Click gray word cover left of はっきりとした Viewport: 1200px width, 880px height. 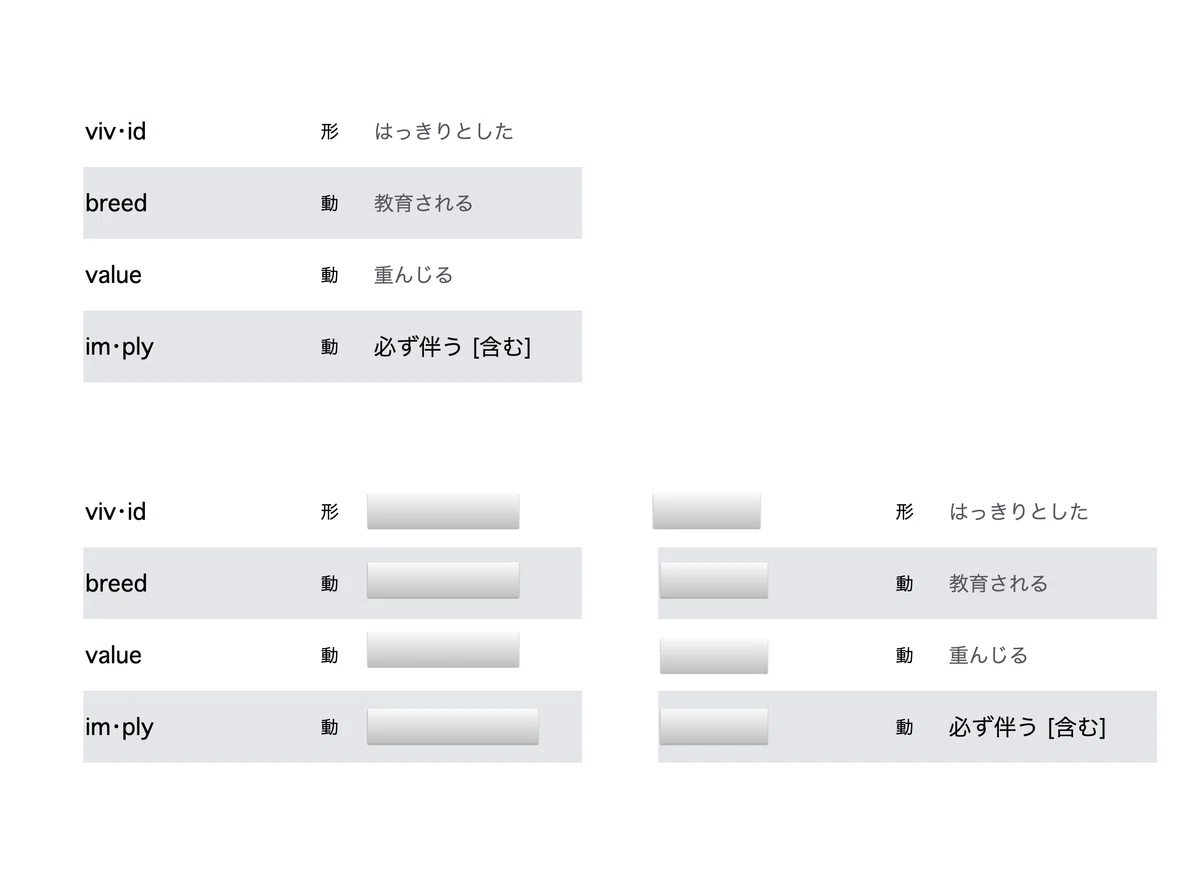click(707, 511)
